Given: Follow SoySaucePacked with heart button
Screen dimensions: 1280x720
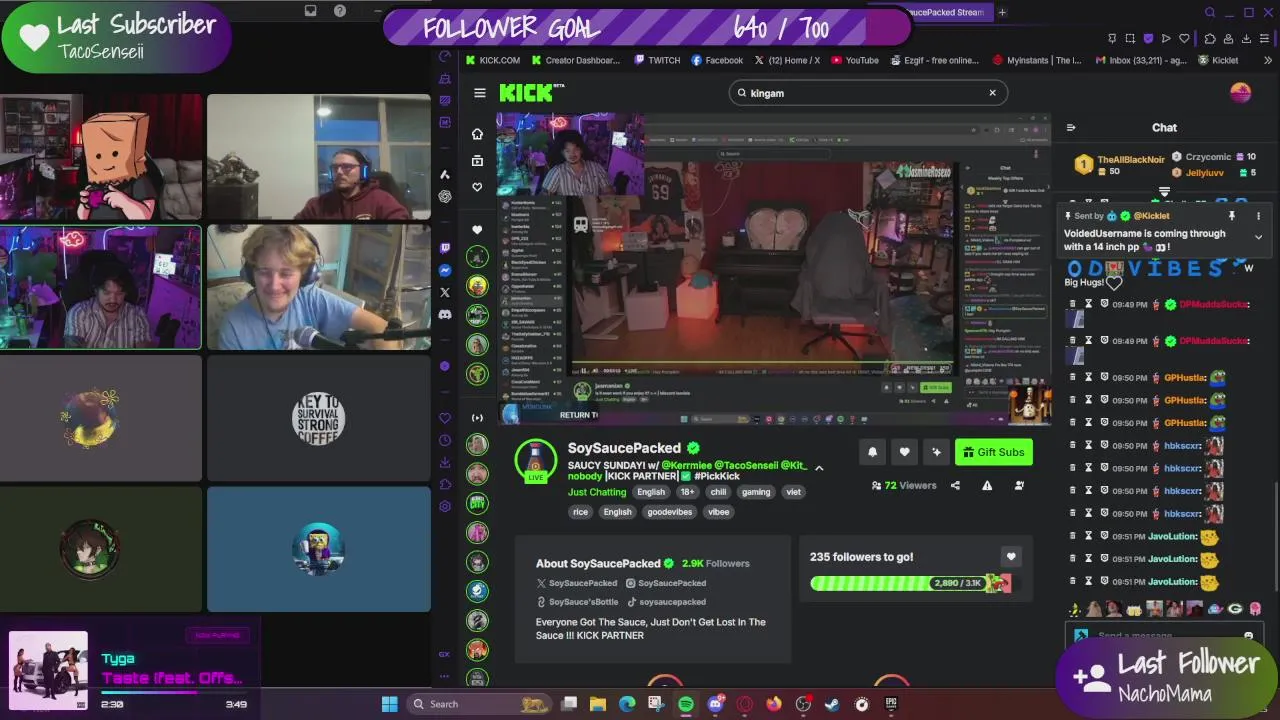Looking at the screenshot, I should pyautogui.click(x=904, y=452).
